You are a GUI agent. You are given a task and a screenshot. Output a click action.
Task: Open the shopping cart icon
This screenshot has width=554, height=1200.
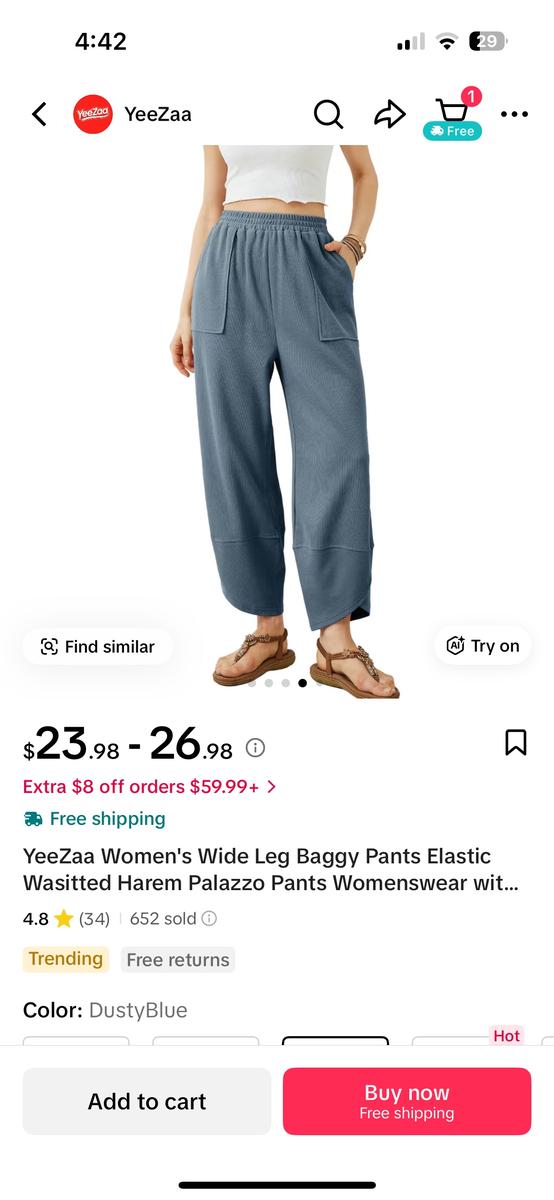point(453,113)
